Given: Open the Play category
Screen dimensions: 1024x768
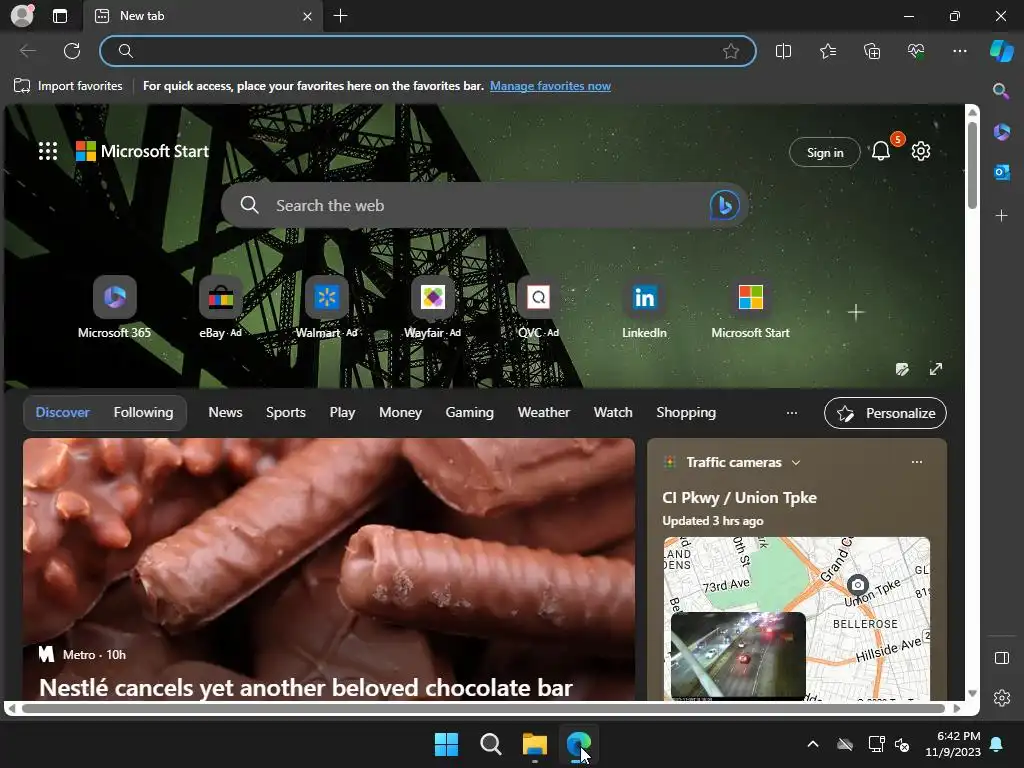Looking at the screenshot, I should 342,412.
